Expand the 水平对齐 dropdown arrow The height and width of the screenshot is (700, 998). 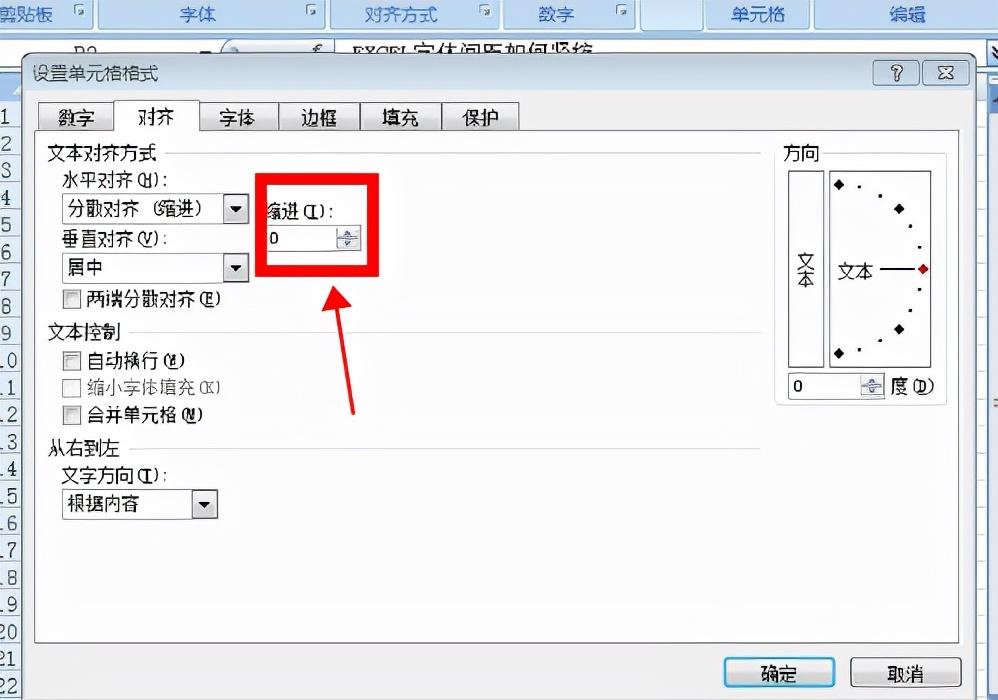tap(235, 209)
